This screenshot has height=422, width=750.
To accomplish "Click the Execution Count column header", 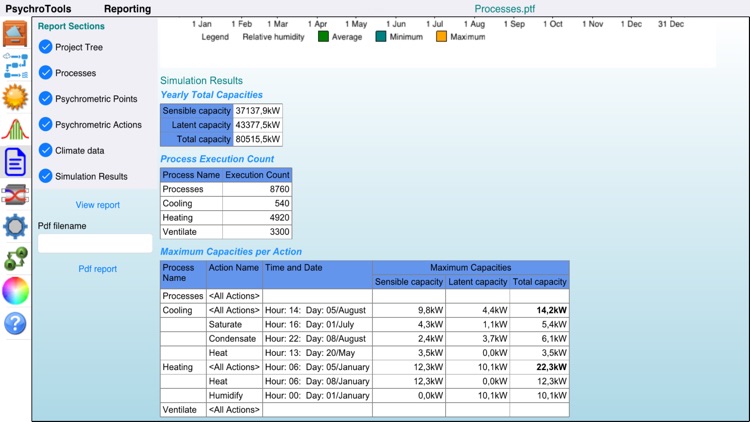I will point(257,175).
